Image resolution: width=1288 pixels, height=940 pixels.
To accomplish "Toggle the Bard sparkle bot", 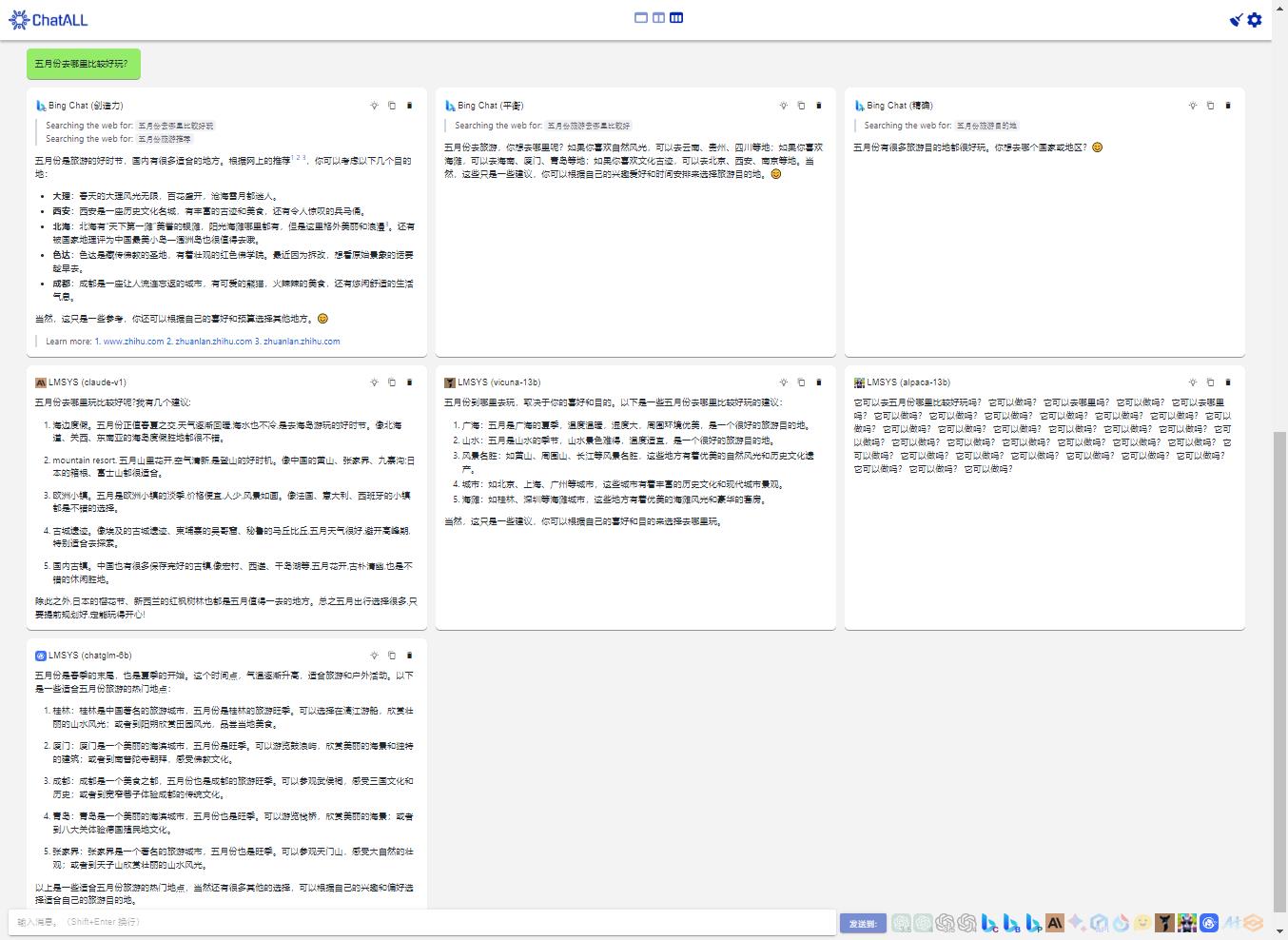I will point(1077,923).
